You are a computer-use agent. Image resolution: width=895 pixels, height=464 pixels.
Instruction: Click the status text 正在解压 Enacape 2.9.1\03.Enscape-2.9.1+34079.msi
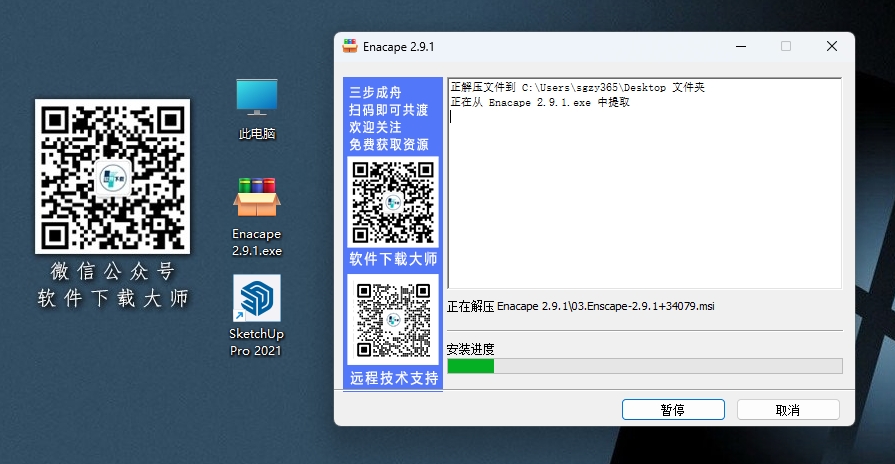tap(580, 306)
